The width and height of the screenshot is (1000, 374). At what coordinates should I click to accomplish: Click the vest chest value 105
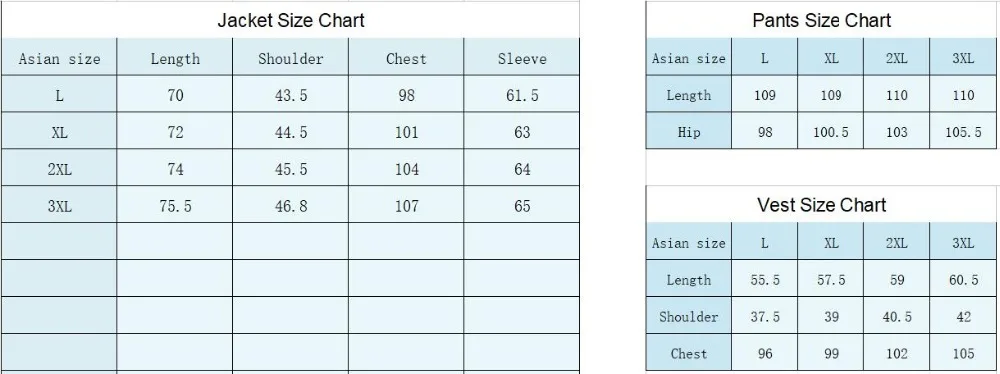point(963,353)
